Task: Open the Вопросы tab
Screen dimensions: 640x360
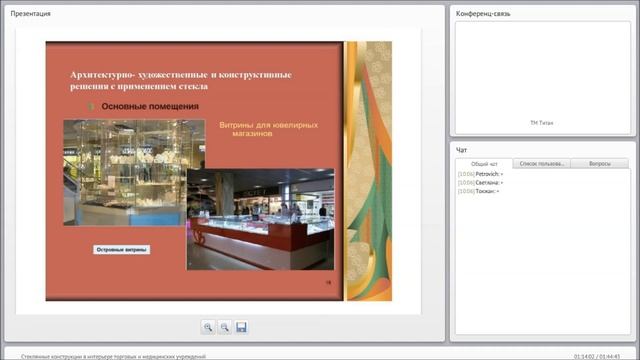Action: [x=600, y=164]
